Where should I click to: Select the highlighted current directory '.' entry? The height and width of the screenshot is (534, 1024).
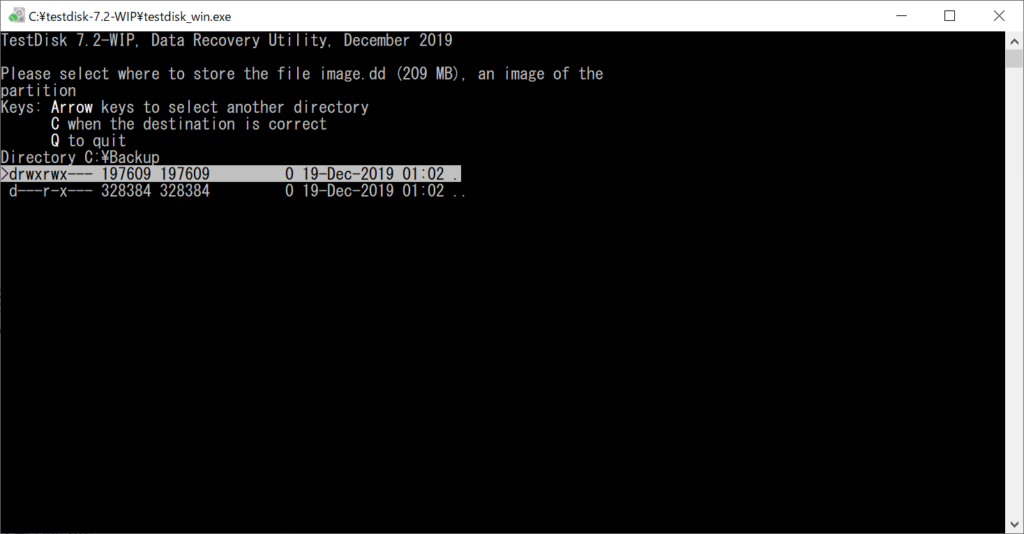click(x=231, y=174)
